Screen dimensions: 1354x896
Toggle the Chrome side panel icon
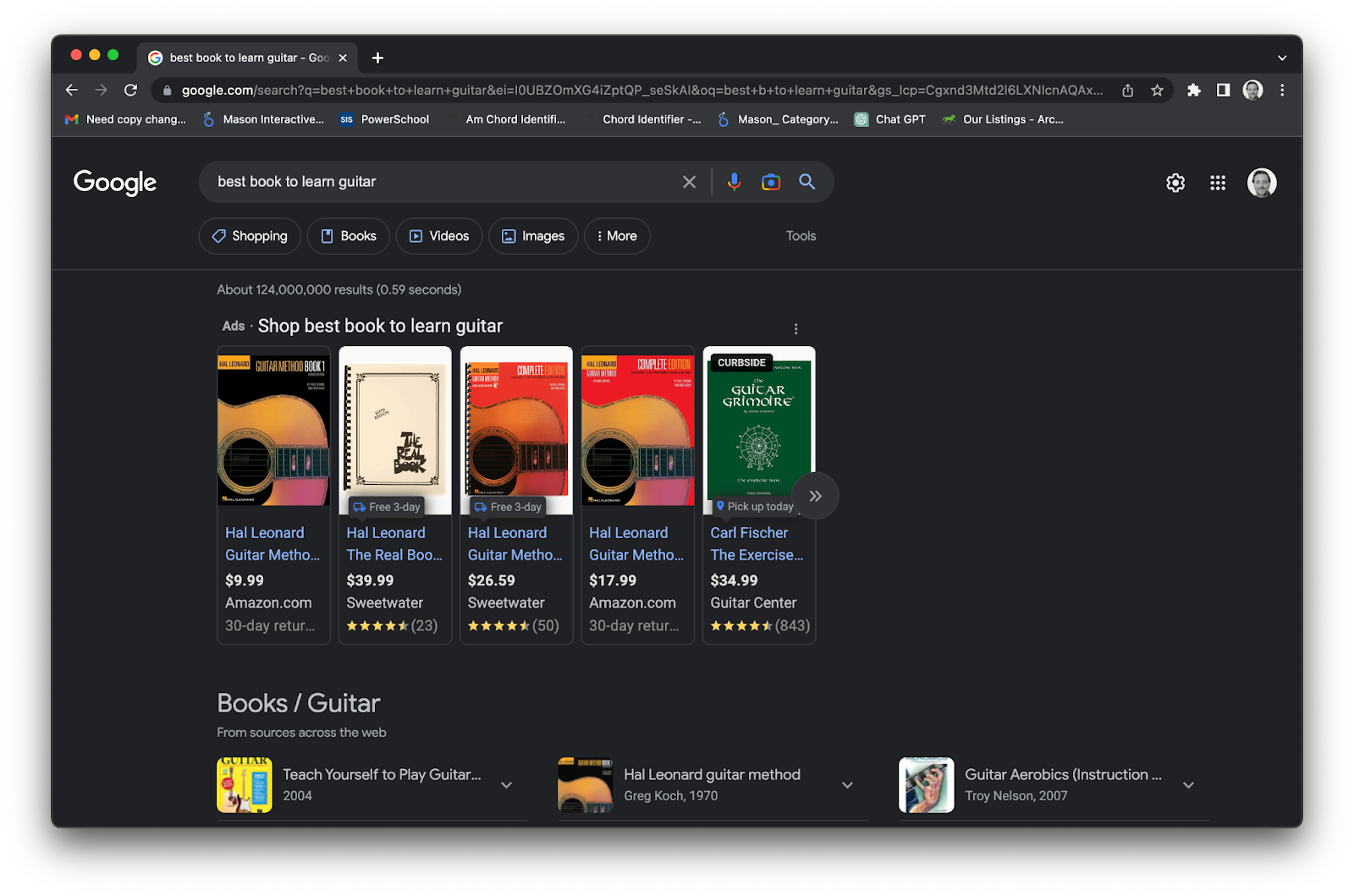click(x=1223, y=91)
